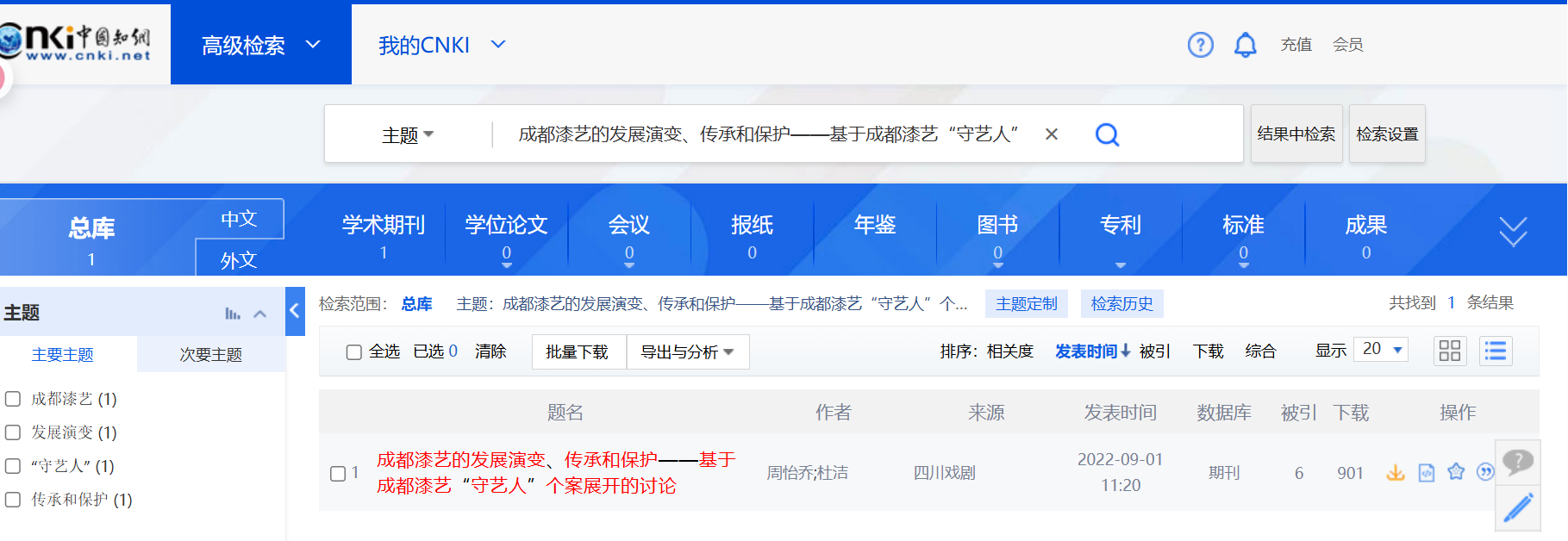Open the 主题 search field dropdown

(x=408, y=135)
